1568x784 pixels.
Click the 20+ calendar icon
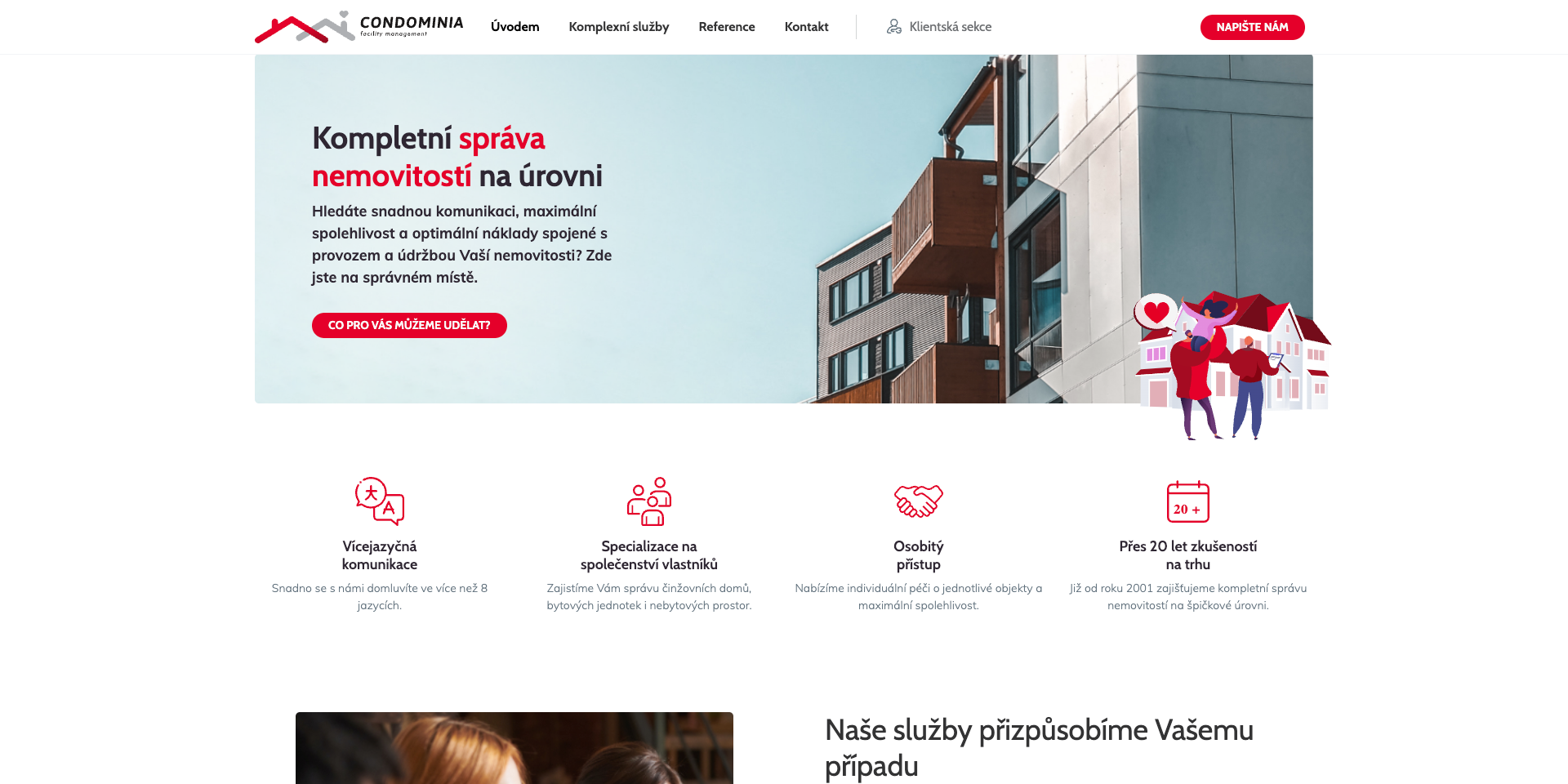point(1188,501)
